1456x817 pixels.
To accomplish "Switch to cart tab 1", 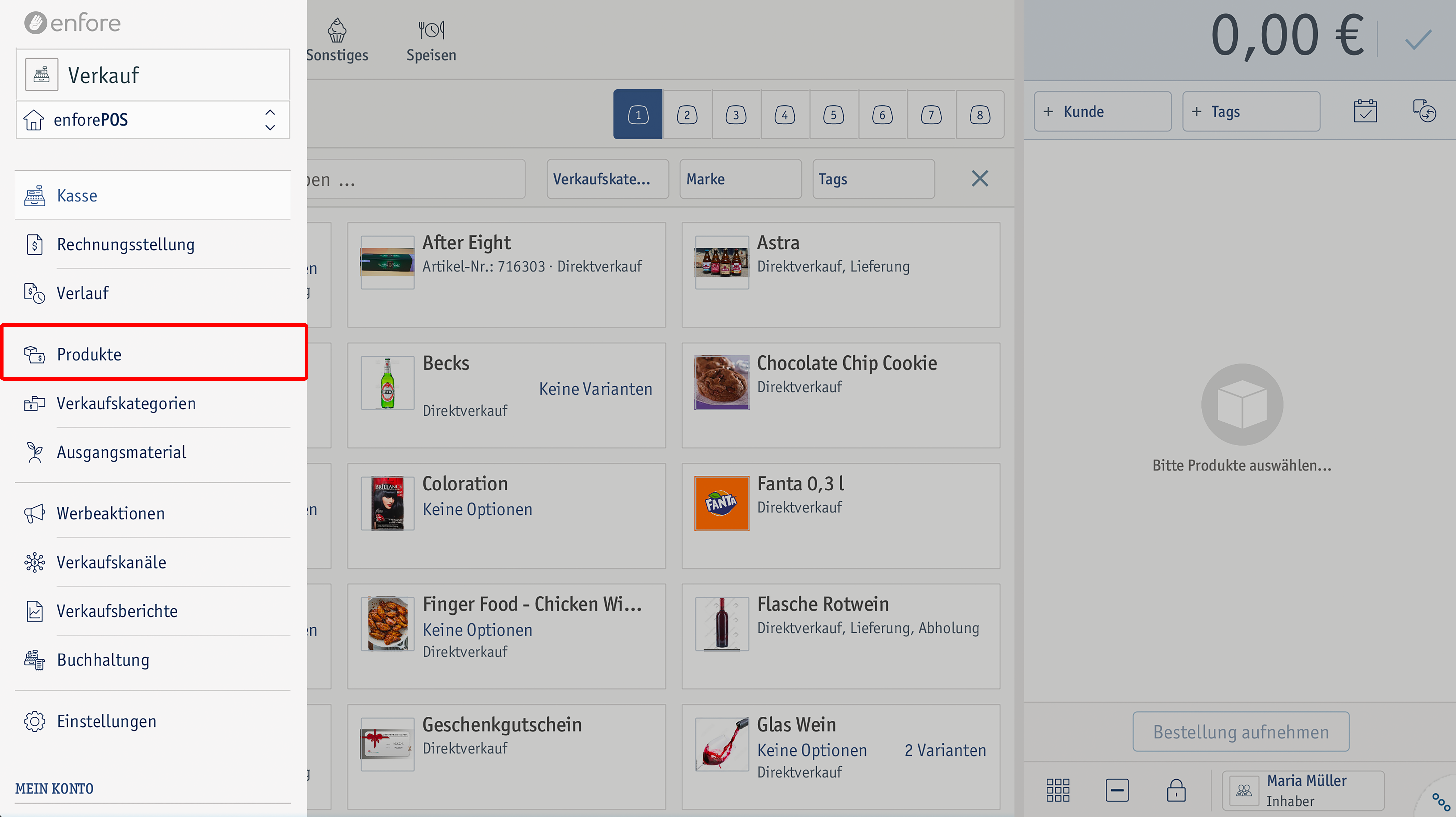I will coord(638,115).
